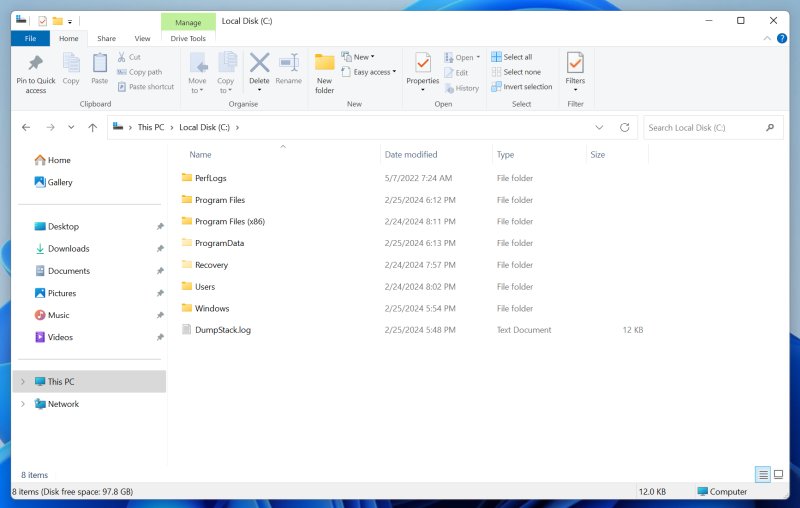This screenshot has height=508, width=800.
Task: Open the File menu tab
Action: tap(31, 38)
